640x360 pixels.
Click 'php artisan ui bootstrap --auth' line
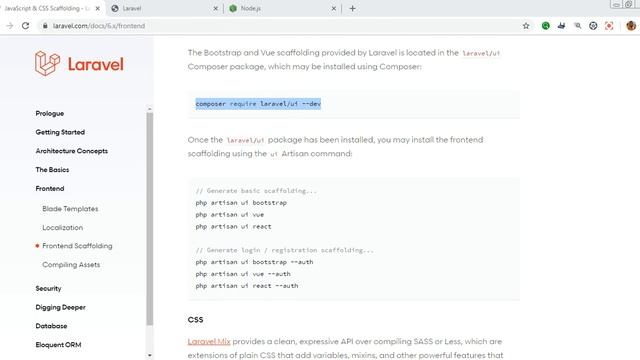click(254, 262)
